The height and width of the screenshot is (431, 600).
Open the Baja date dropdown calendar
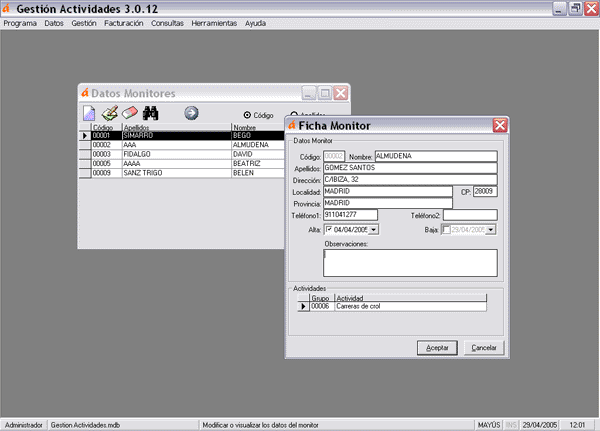(491, 230)
